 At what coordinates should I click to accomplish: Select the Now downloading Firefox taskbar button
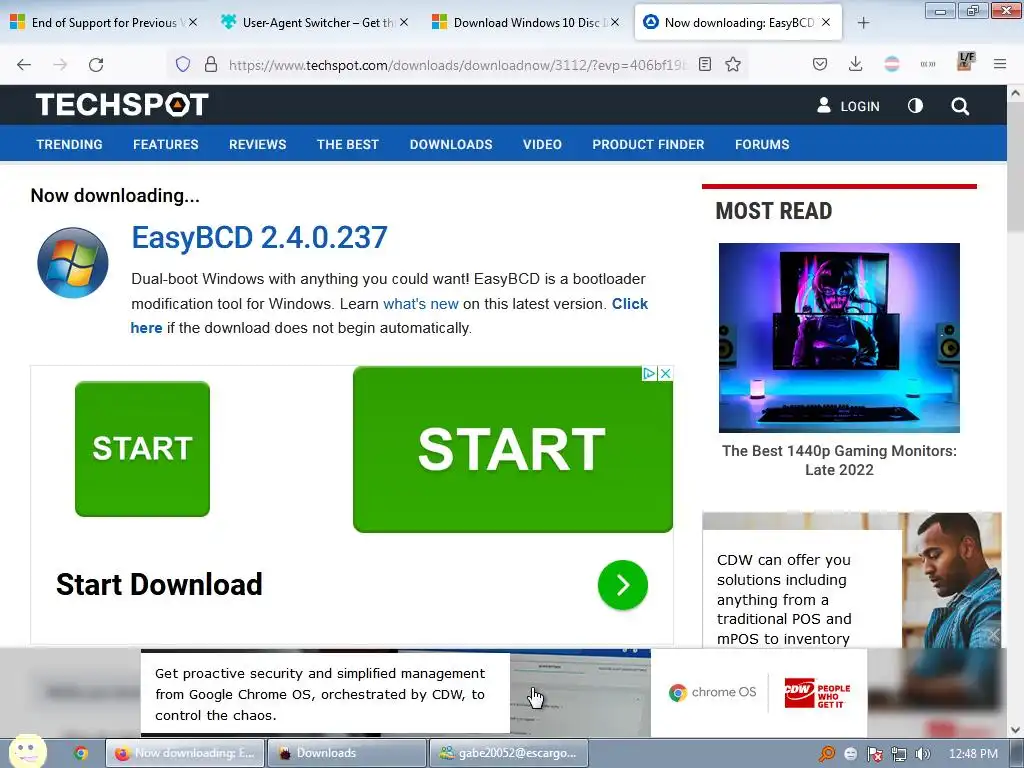(x=185, y=753)
